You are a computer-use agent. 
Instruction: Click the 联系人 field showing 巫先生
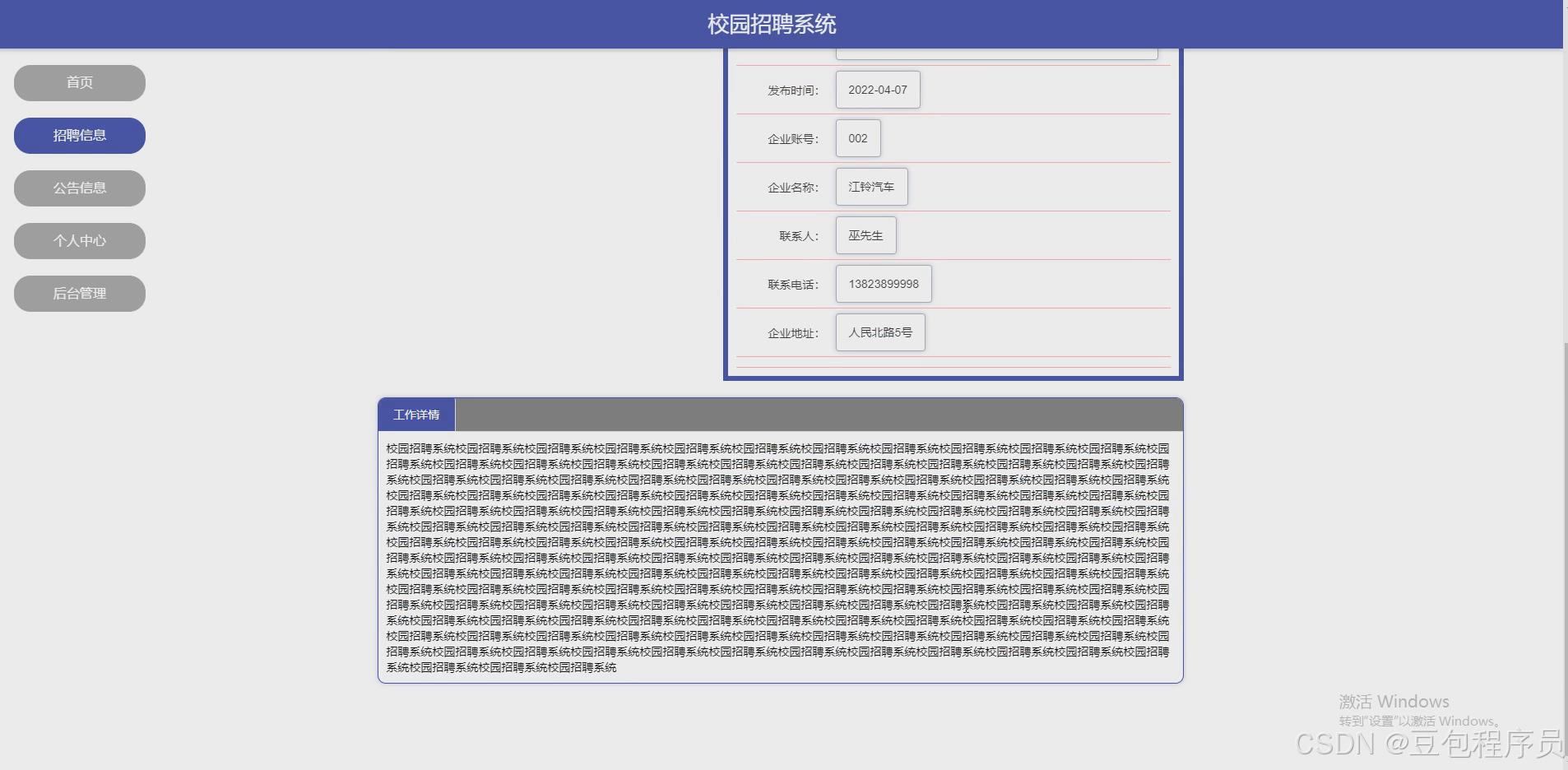(x=865, y=235)
